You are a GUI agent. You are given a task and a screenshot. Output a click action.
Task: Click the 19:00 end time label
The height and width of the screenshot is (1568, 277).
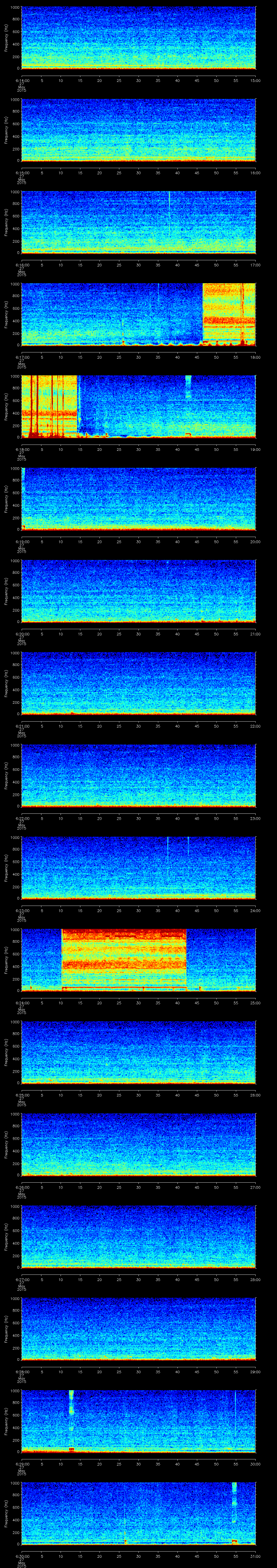(x=256, y=449)
